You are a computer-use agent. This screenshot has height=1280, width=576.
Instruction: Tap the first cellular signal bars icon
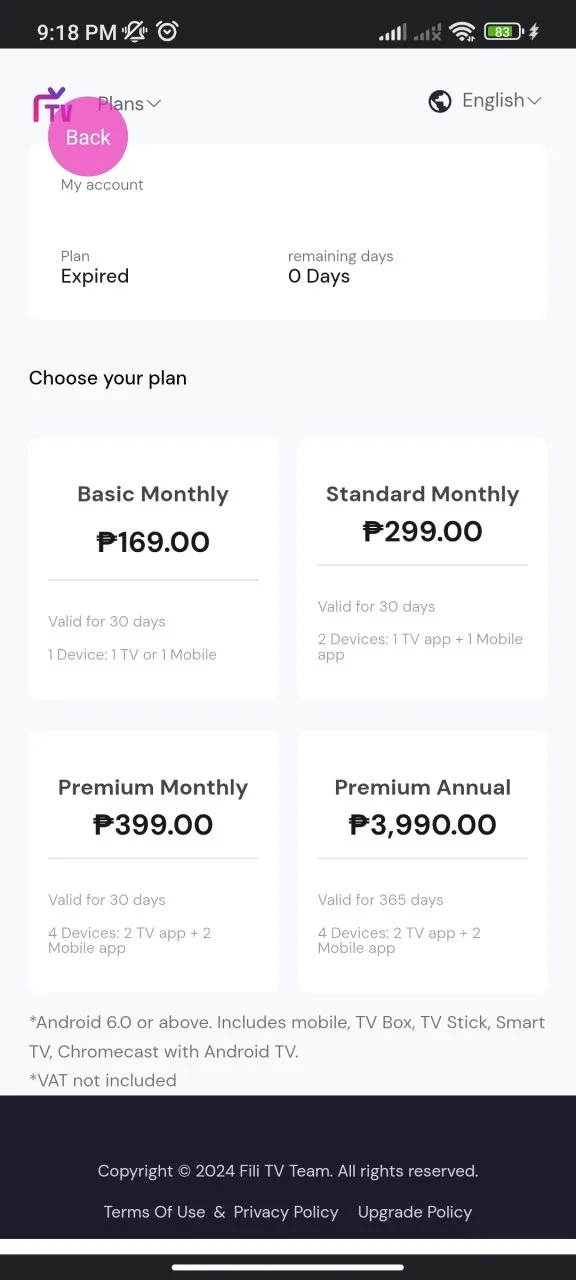393,33
